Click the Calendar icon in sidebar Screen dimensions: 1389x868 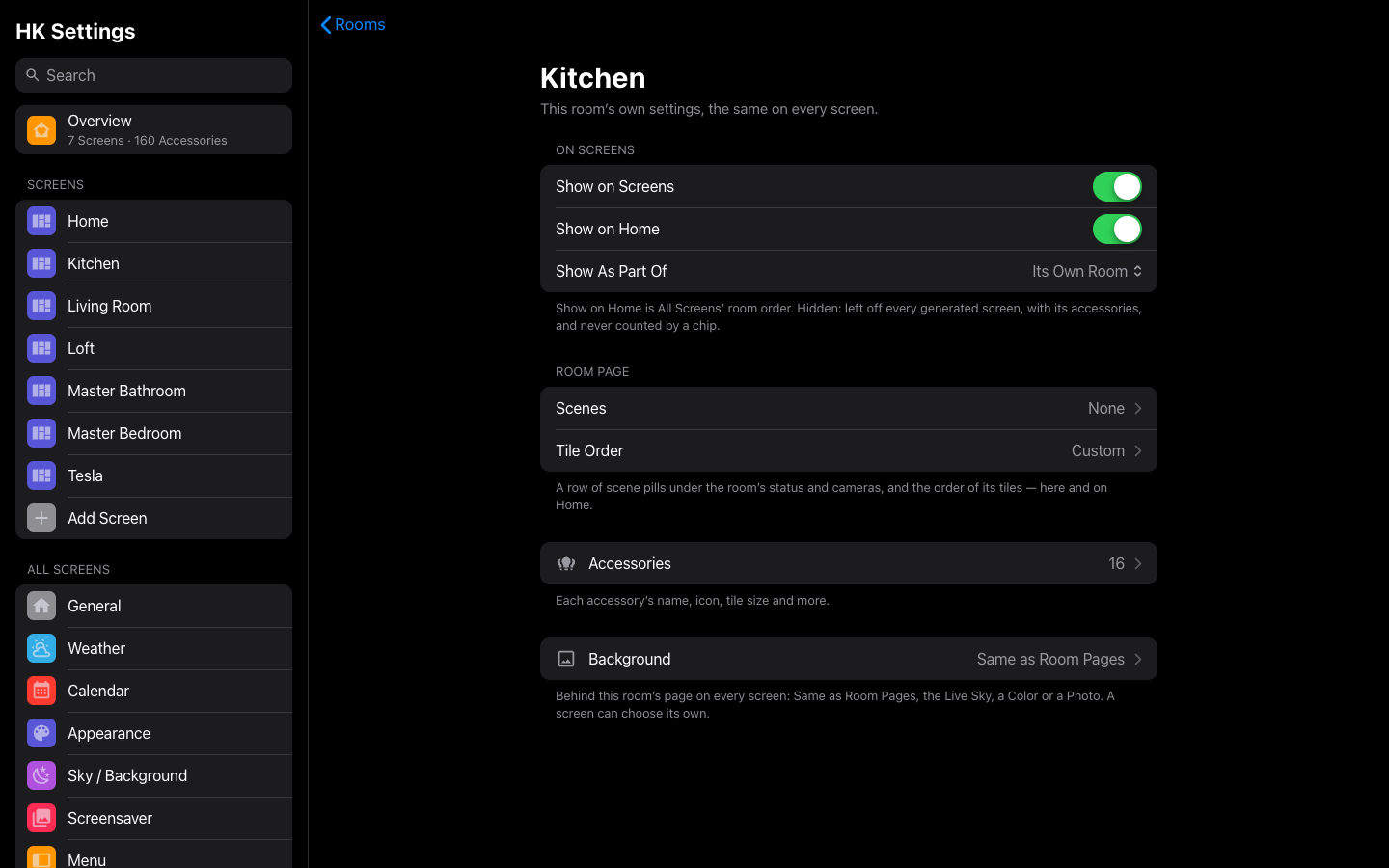pos(41,691)
